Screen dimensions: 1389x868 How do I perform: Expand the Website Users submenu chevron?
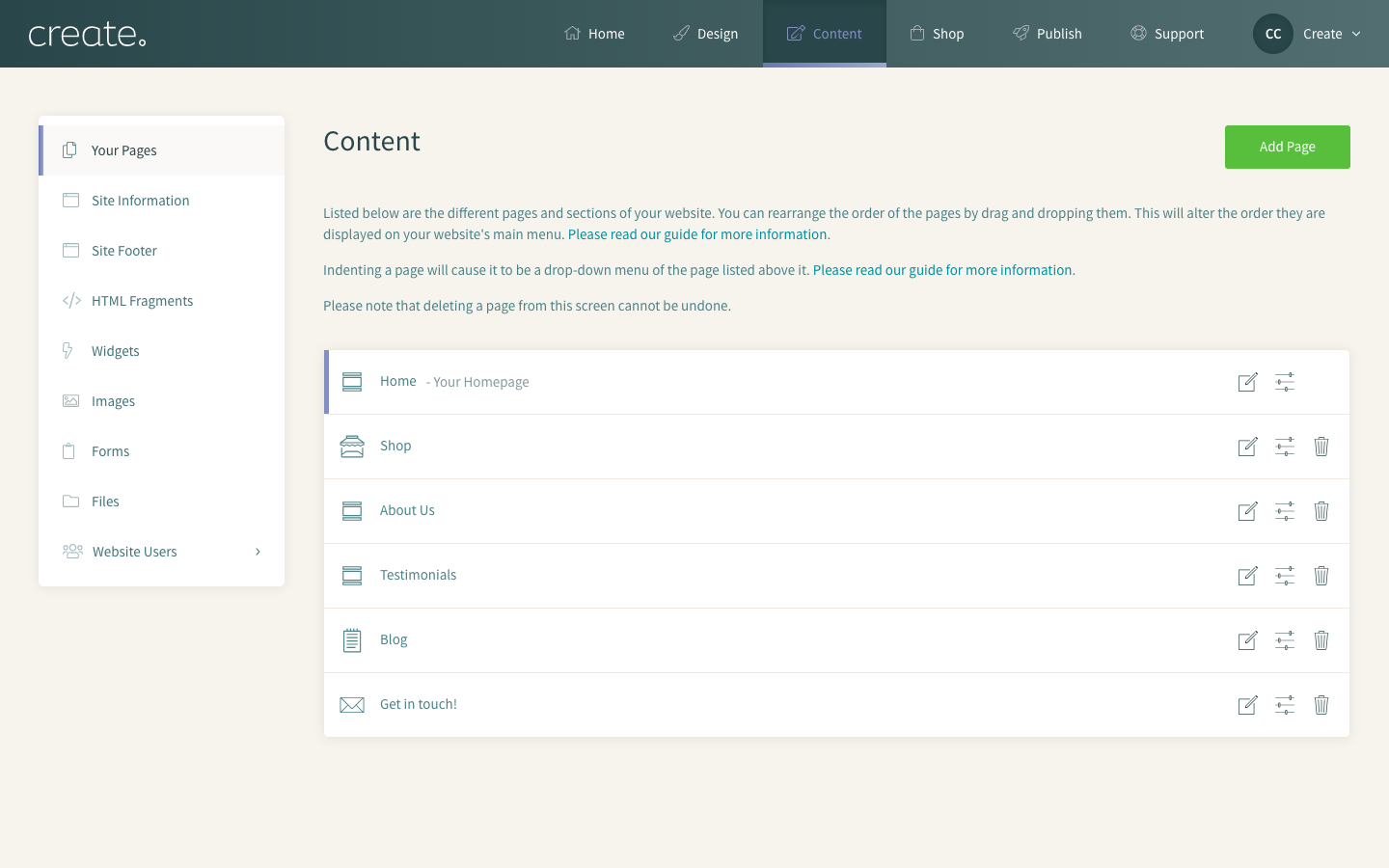tap(258, 552)
